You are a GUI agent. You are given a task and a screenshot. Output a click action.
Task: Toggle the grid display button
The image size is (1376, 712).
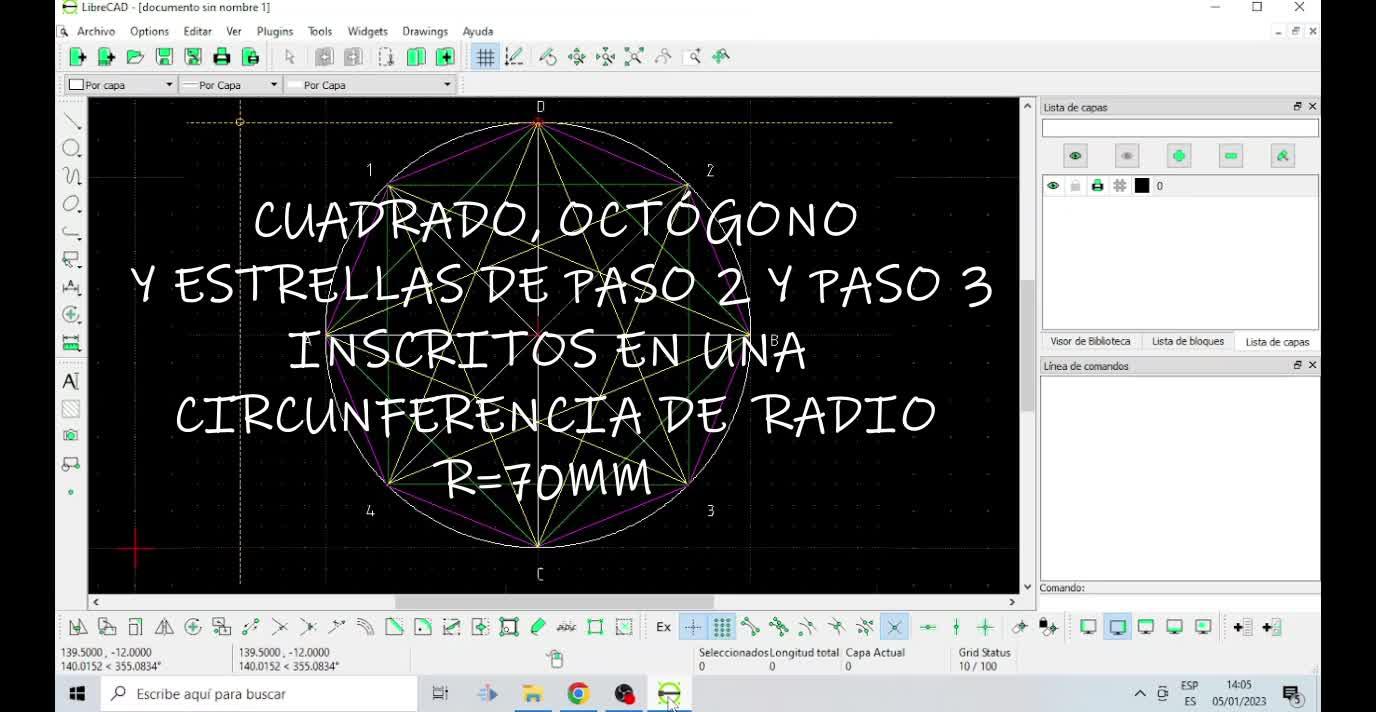tap(485, 57)
